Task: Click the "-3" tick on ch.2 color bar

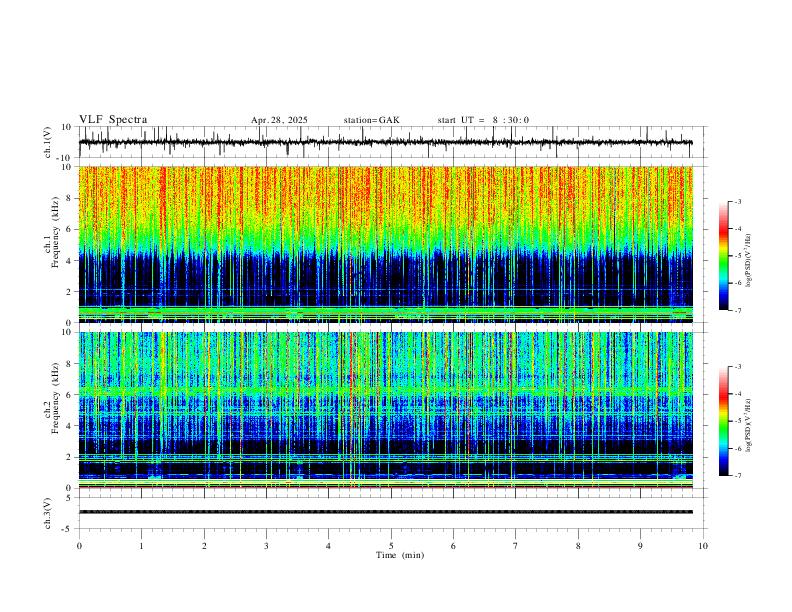Action: click(x=738, y=367)
